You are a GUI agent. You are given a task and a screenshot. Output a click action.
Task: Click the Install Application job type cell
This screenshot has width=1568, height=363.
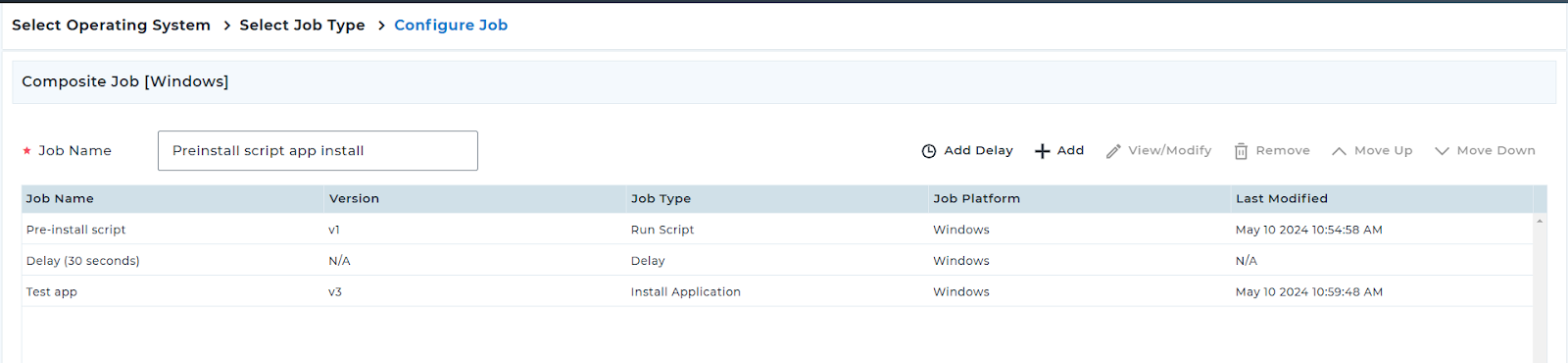686,291
